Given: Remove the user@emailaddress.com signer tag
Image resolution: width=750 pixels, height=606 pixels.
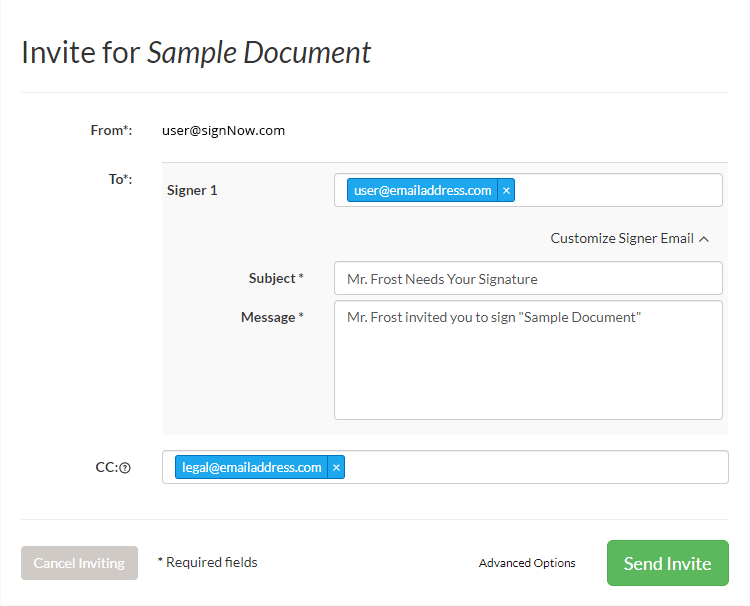Looking at the screenshot, I should coord(506,190).
